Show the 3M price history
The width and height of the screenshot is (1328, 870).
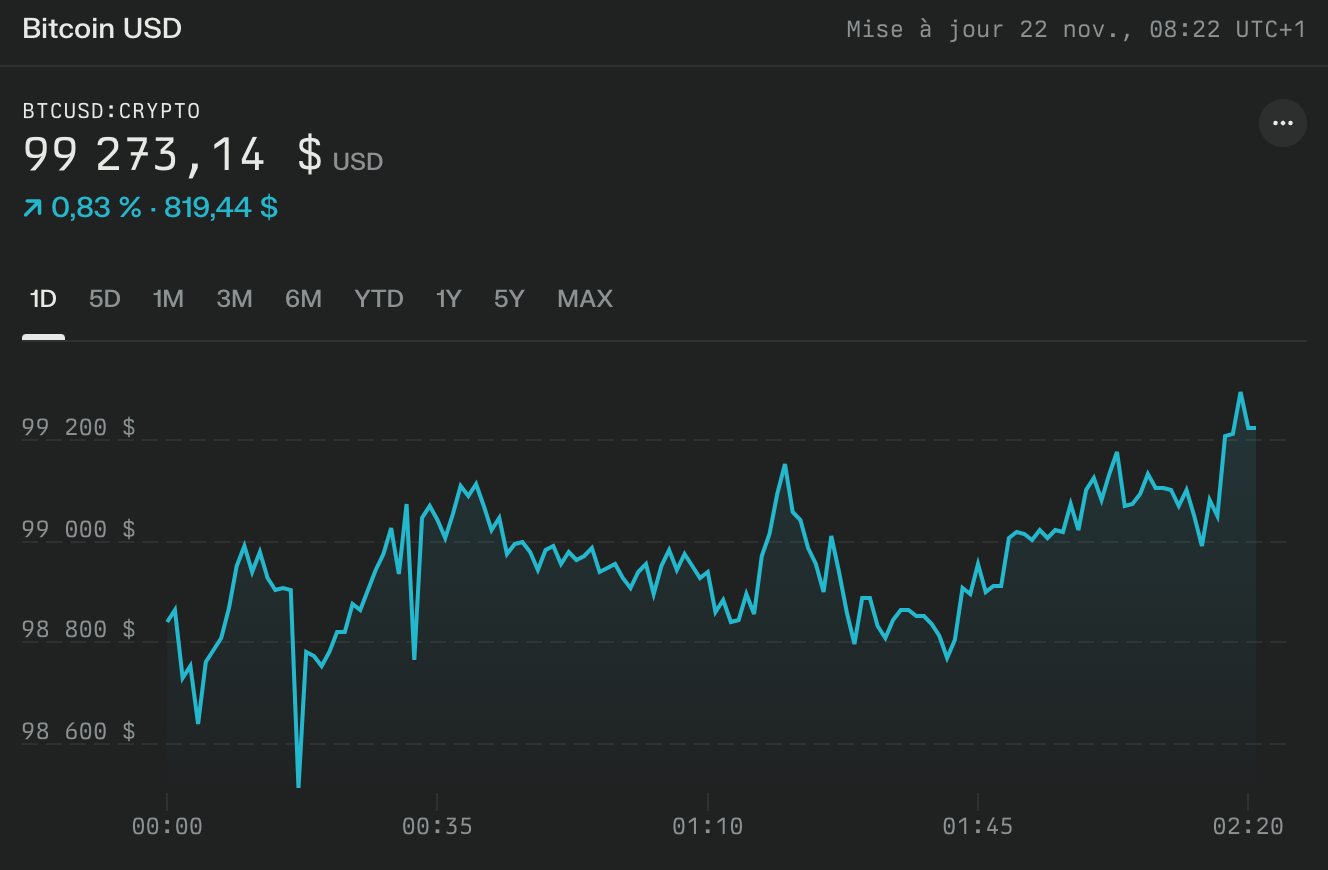[x=234, y=299]
